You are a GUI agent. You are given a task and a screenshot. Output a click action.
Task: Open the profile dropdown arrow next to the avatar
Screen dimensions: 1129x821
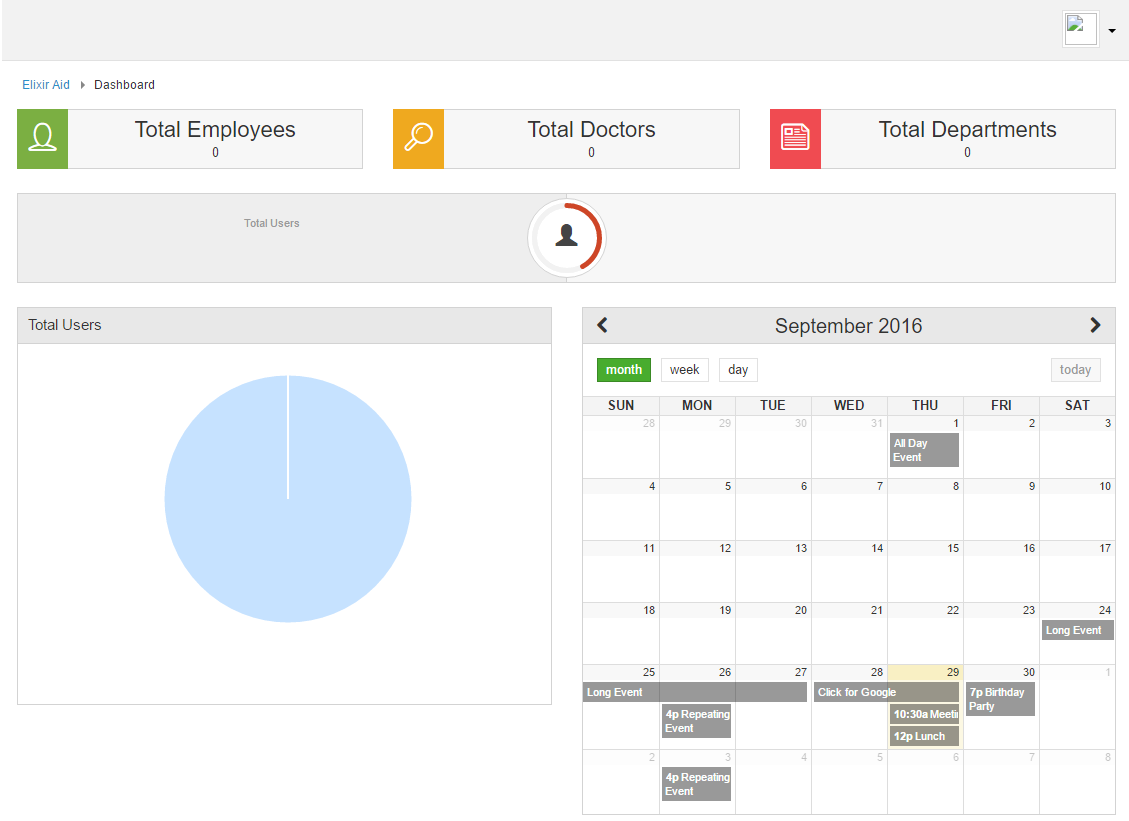[x=1112, y=30]
